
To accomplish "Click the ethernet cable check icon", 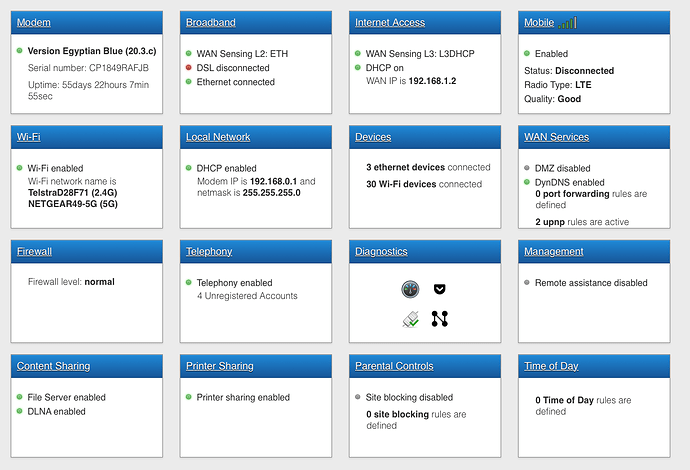I will click(x=411, y=319).
